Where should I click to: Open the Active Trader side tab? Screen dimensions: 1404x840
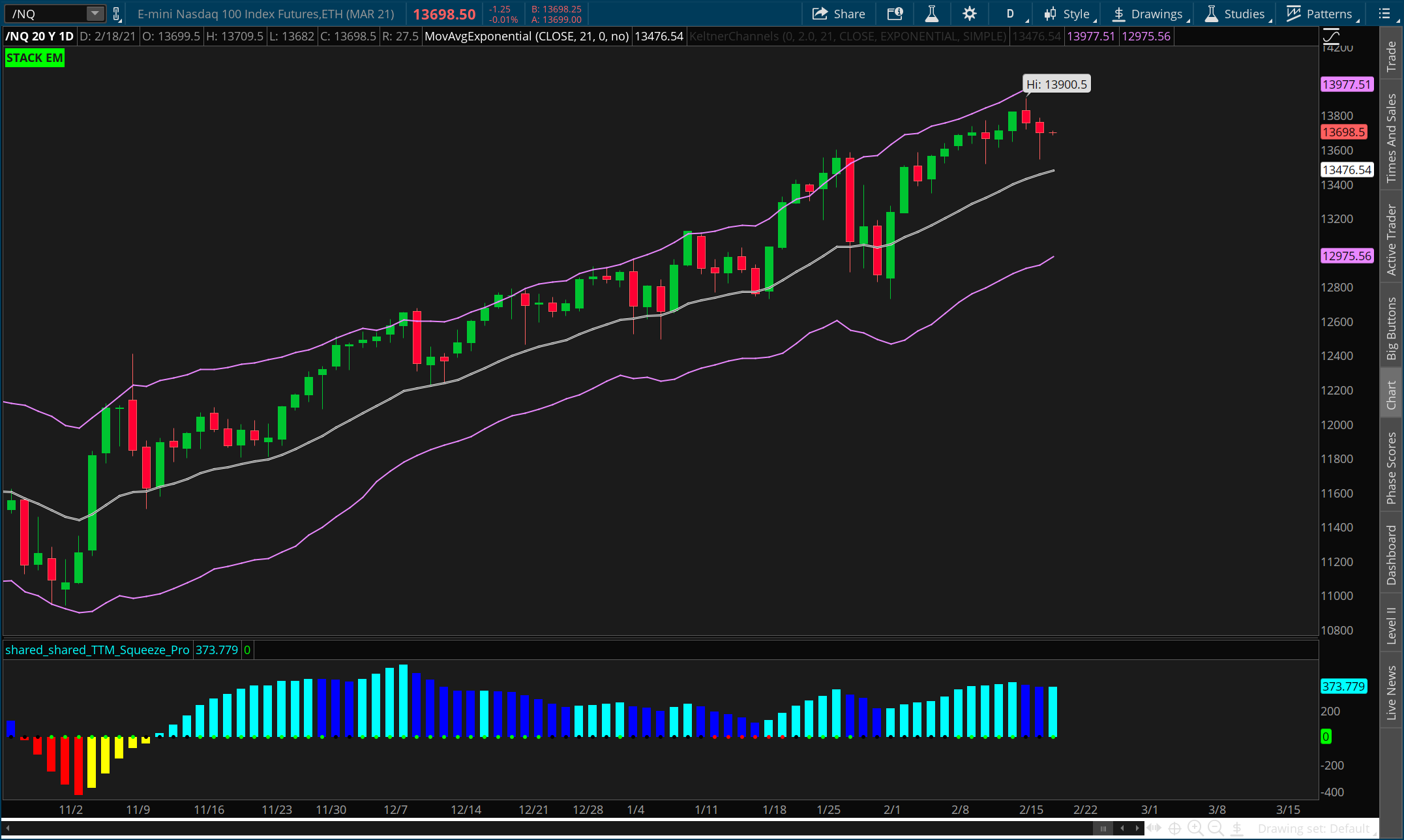[1391, 239]
